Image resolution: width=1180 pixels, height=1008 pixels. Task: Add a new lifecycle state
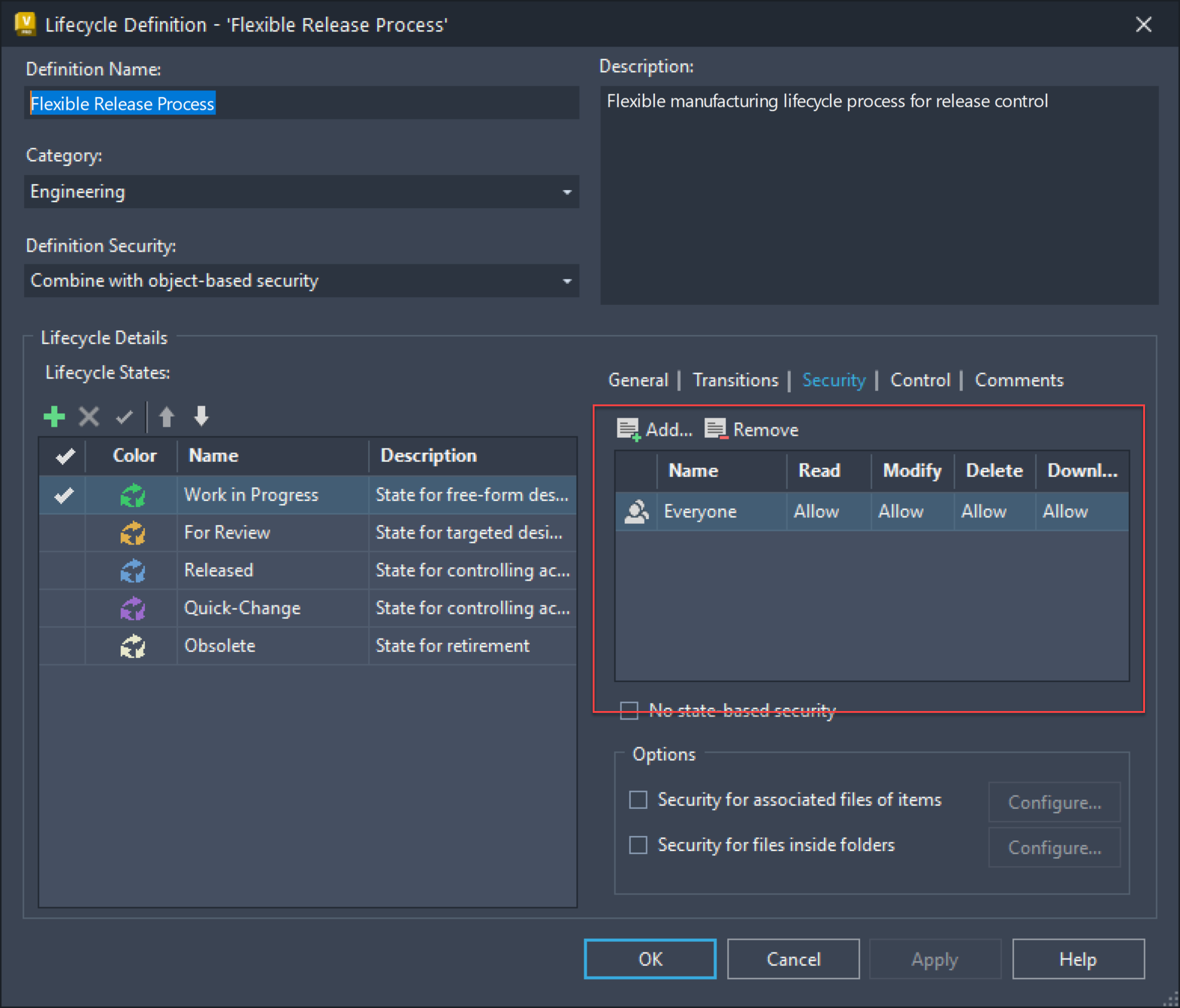(x=54, y=416)
